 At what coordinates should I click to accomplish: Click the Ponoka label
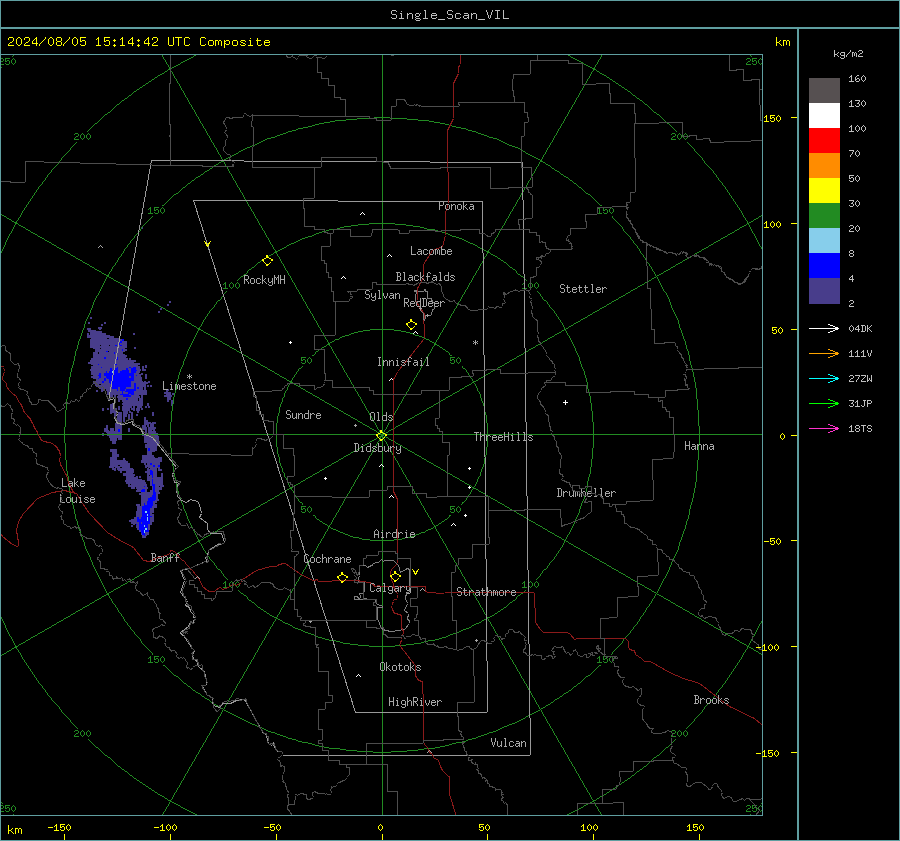click(456, 206)
